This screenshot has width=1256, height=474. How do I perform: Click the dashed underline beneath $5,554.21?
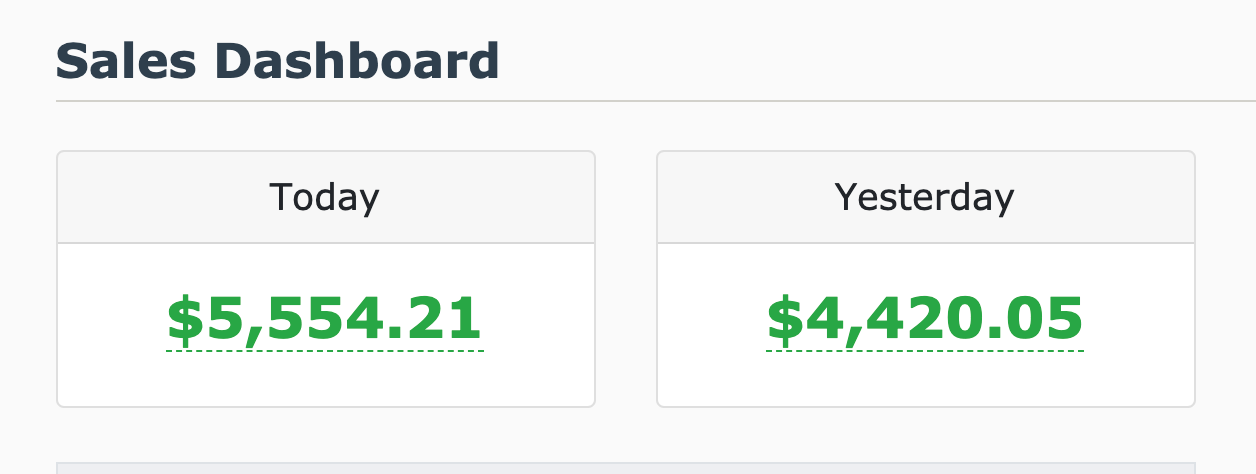(325, 351)
